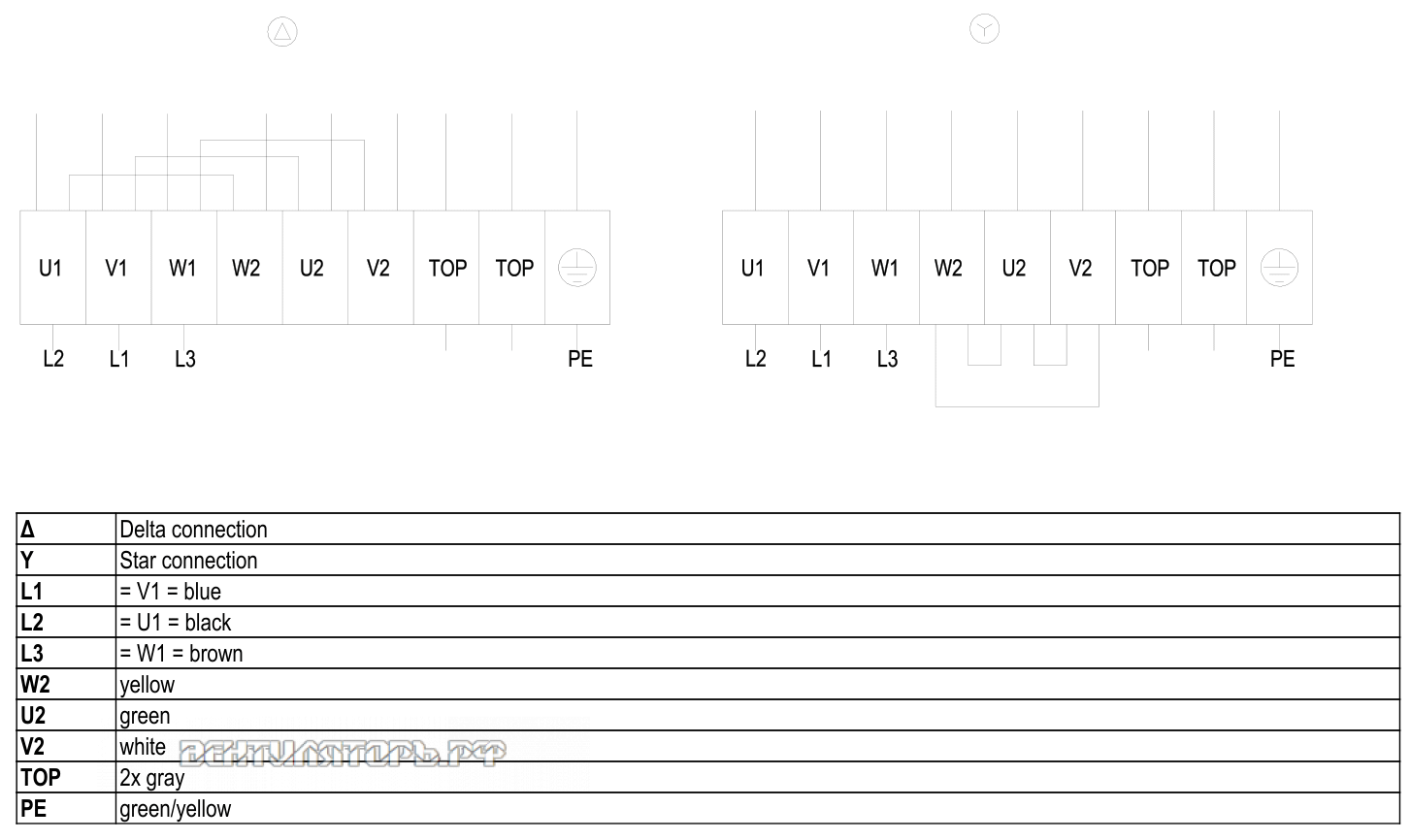This screenshot has height=840, width=1411.
Task: Click 'Delta connection' table row
Action: point(708,530)
